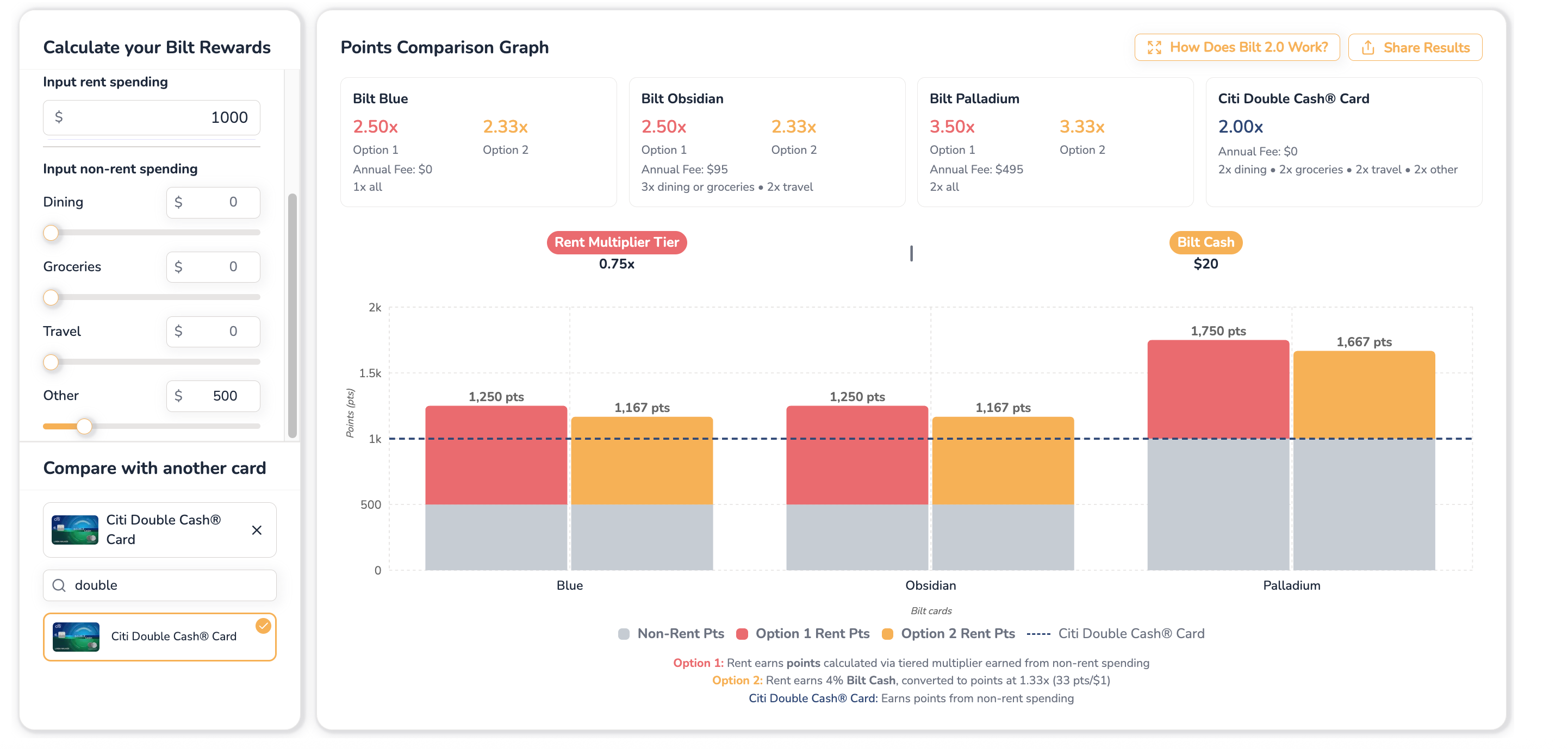Toggle the Citi Double Cash dashed-line legend item

tap(1116, 633)
